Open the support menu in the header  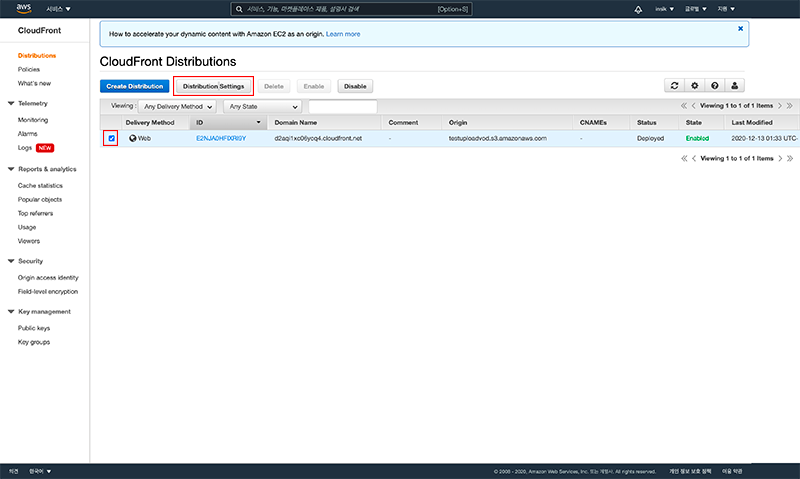[726, 9]
